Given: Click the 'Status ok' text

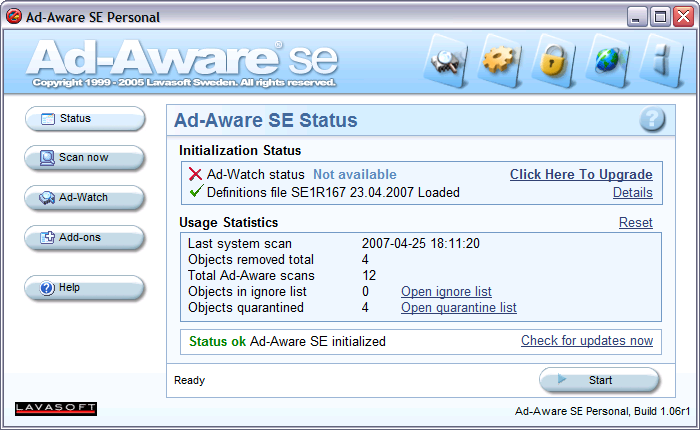Looking at the screenshot, I should click(x=217, y=342).
